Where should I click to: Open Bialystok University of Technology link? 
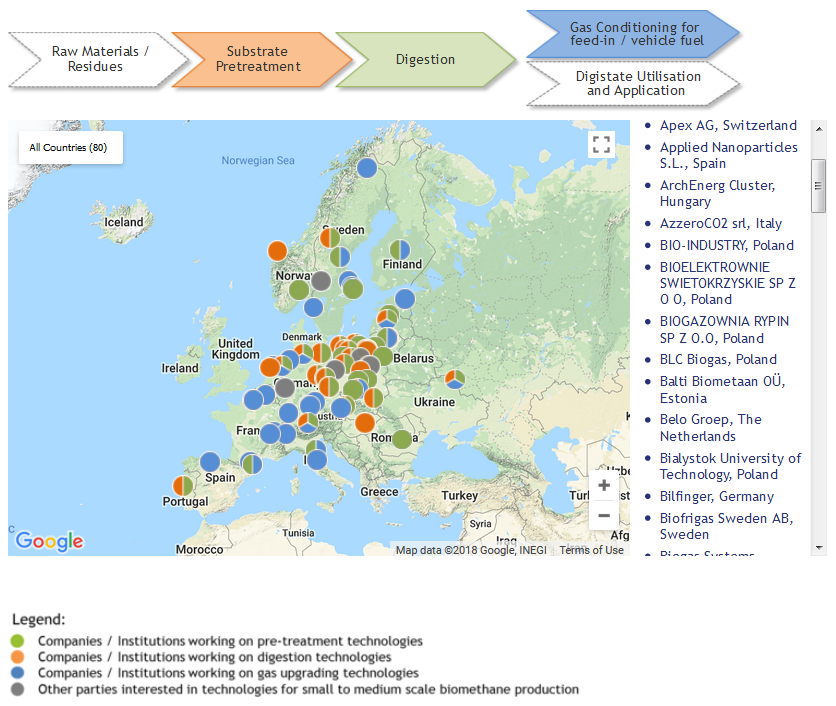tap(730, 466)
